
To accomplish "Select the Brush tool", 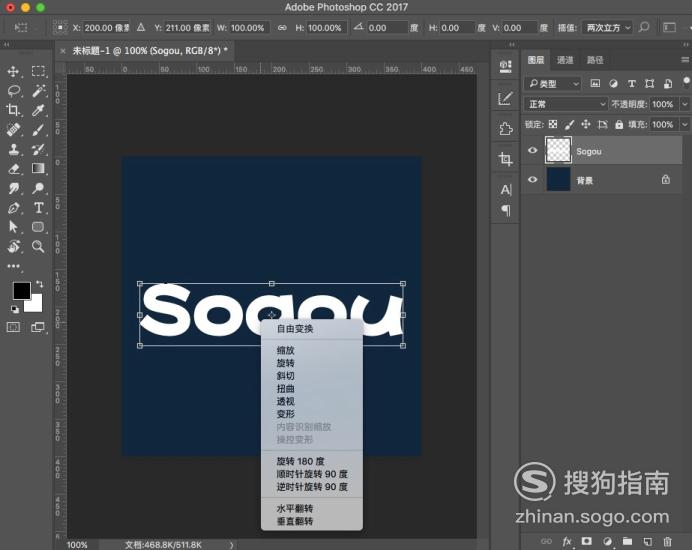I will (38, 129).
